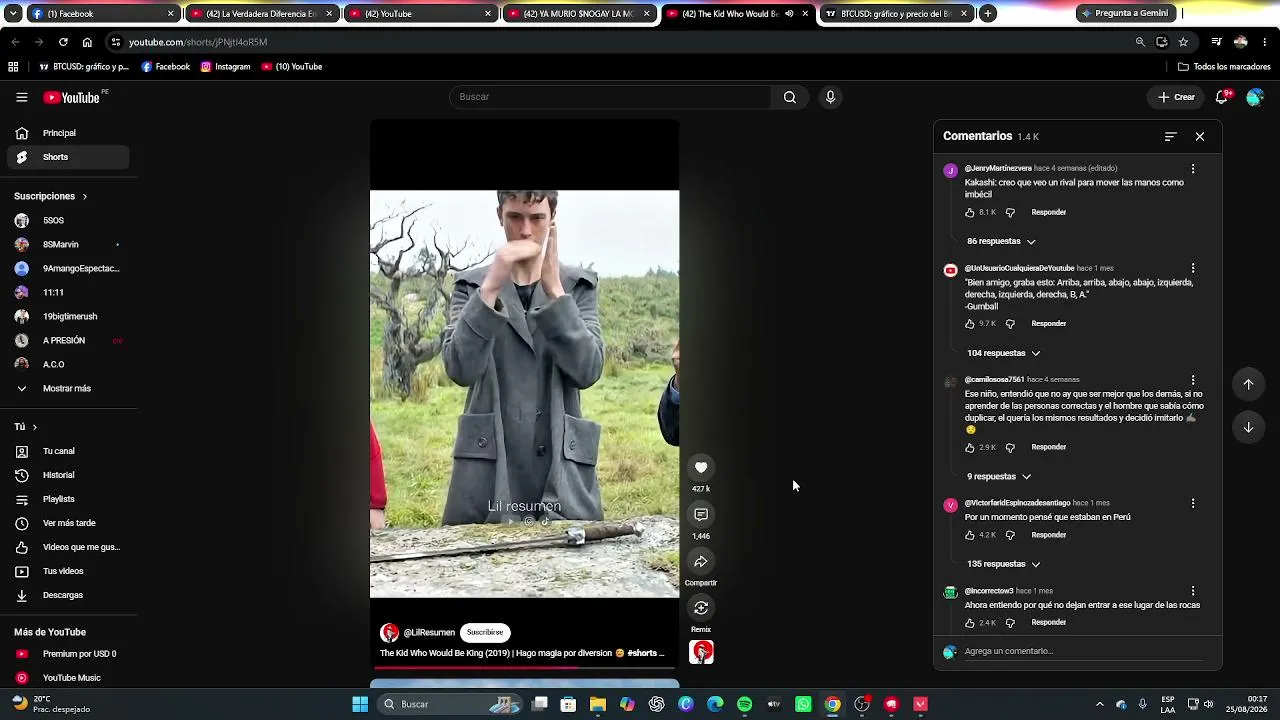Go to the next Short with the down arrow

pos(1248,427)
